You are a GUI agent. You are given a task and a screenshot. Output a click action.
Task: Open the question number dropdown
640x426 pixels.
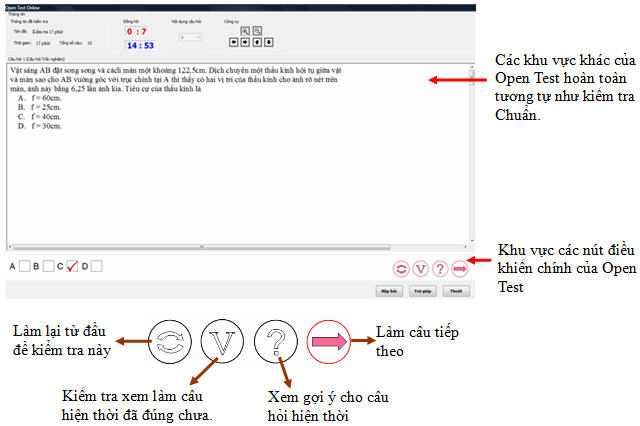click(190, 37)
